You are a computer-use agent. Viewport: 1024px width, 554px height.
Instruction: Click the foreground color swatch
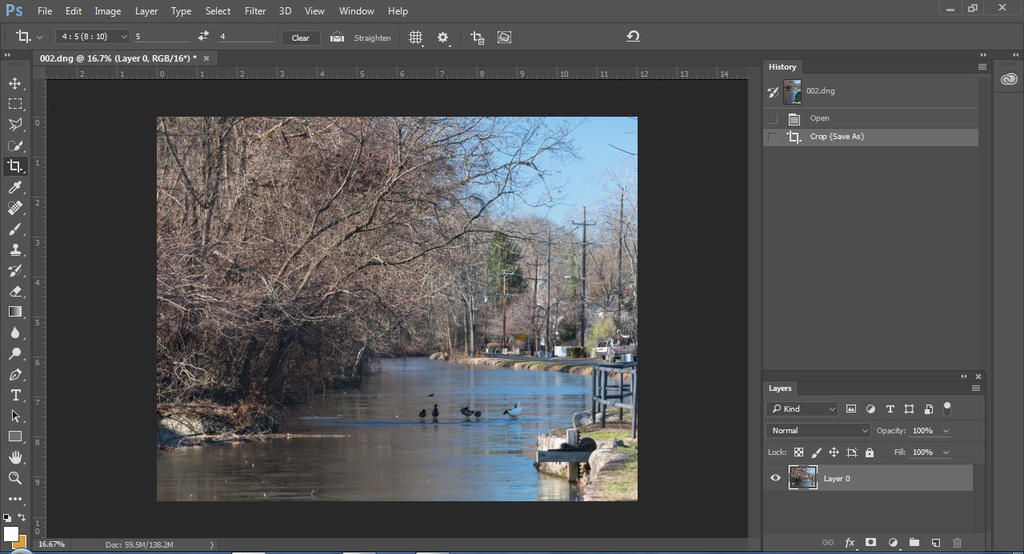tap(10, 534)
